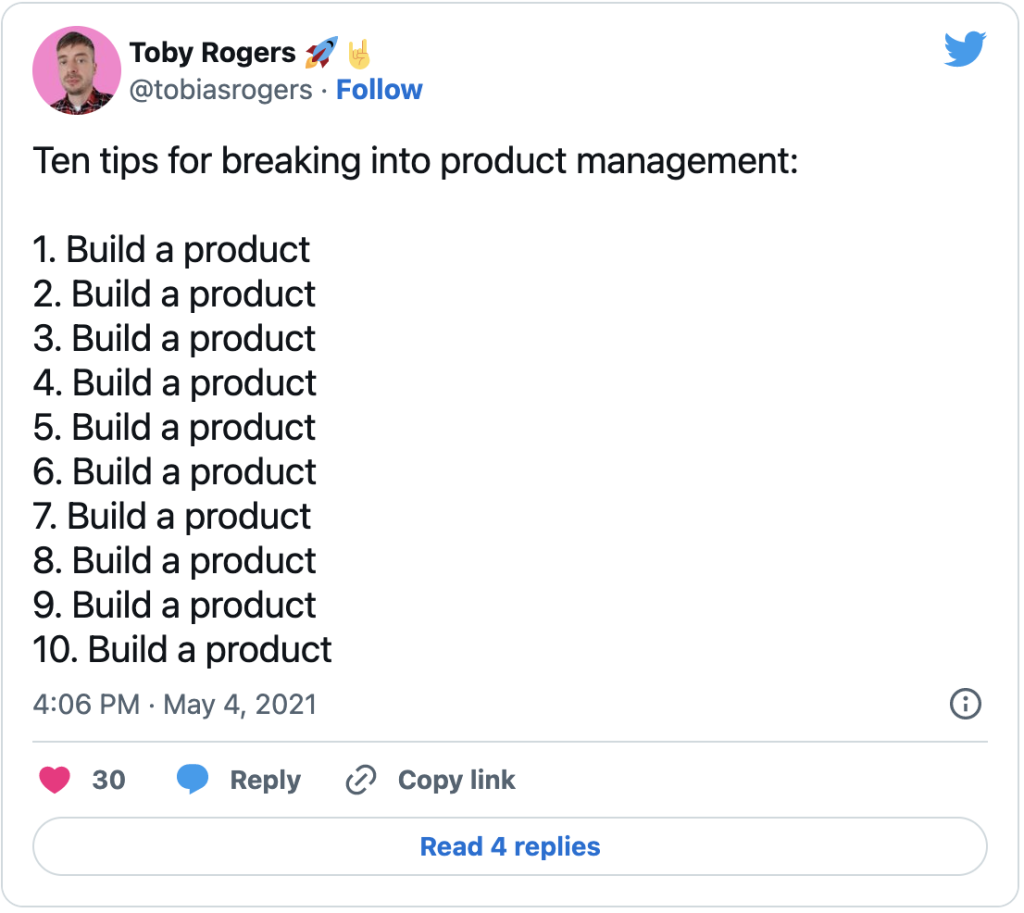This screenshot has width=1024, height=913.
Task: Click the Read 4 replies button
Action: point(509,846)
